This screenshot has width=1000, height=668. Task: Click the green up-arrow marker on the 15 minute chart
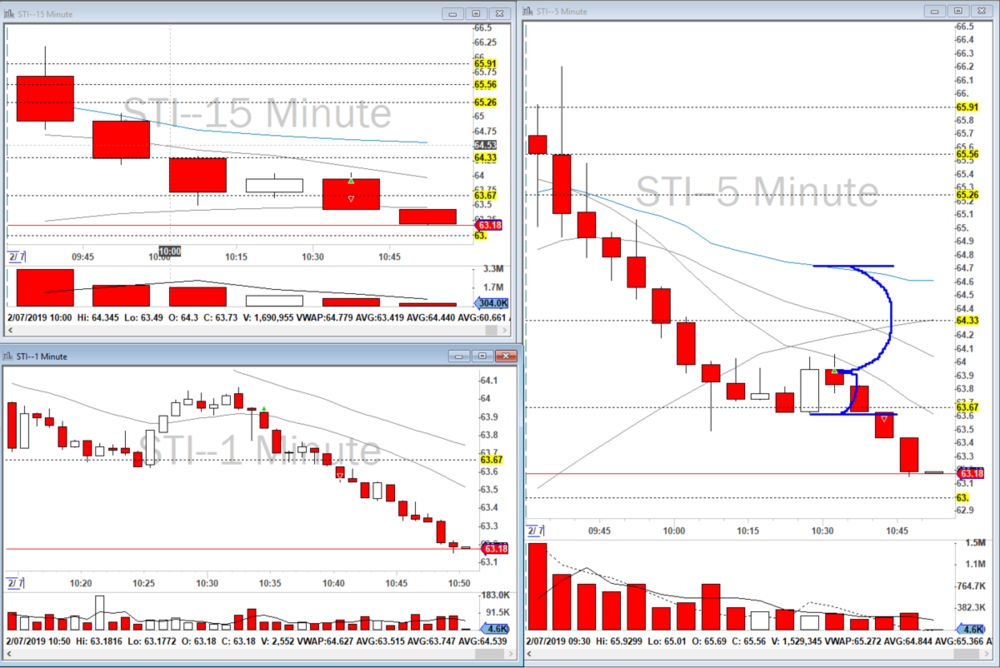point(351,181)
